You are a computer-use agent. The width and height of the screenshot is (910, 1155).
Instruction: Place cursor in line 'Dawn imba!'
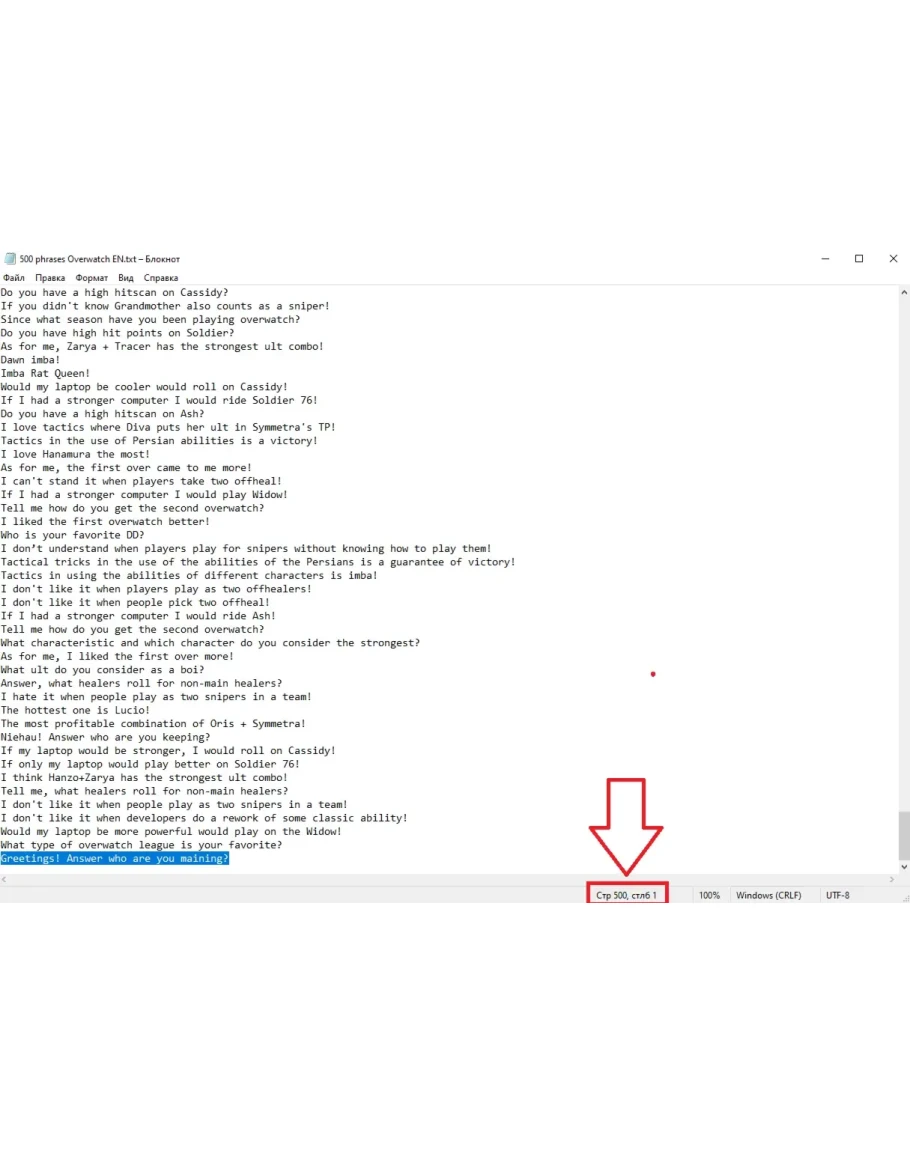pyautogui.click(x=30, y=360)
